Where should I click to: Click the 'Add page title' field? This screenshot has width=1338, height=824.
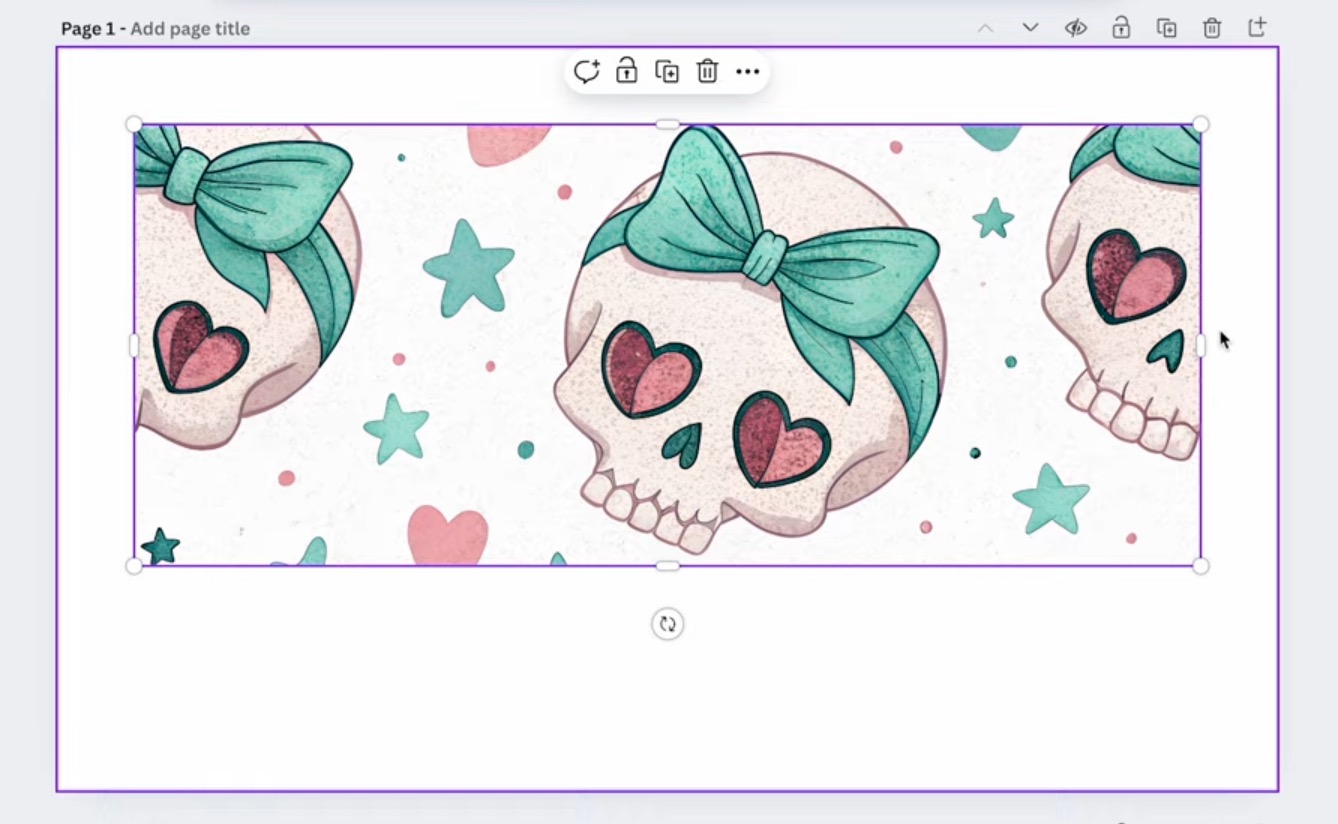tap(190, 29)
